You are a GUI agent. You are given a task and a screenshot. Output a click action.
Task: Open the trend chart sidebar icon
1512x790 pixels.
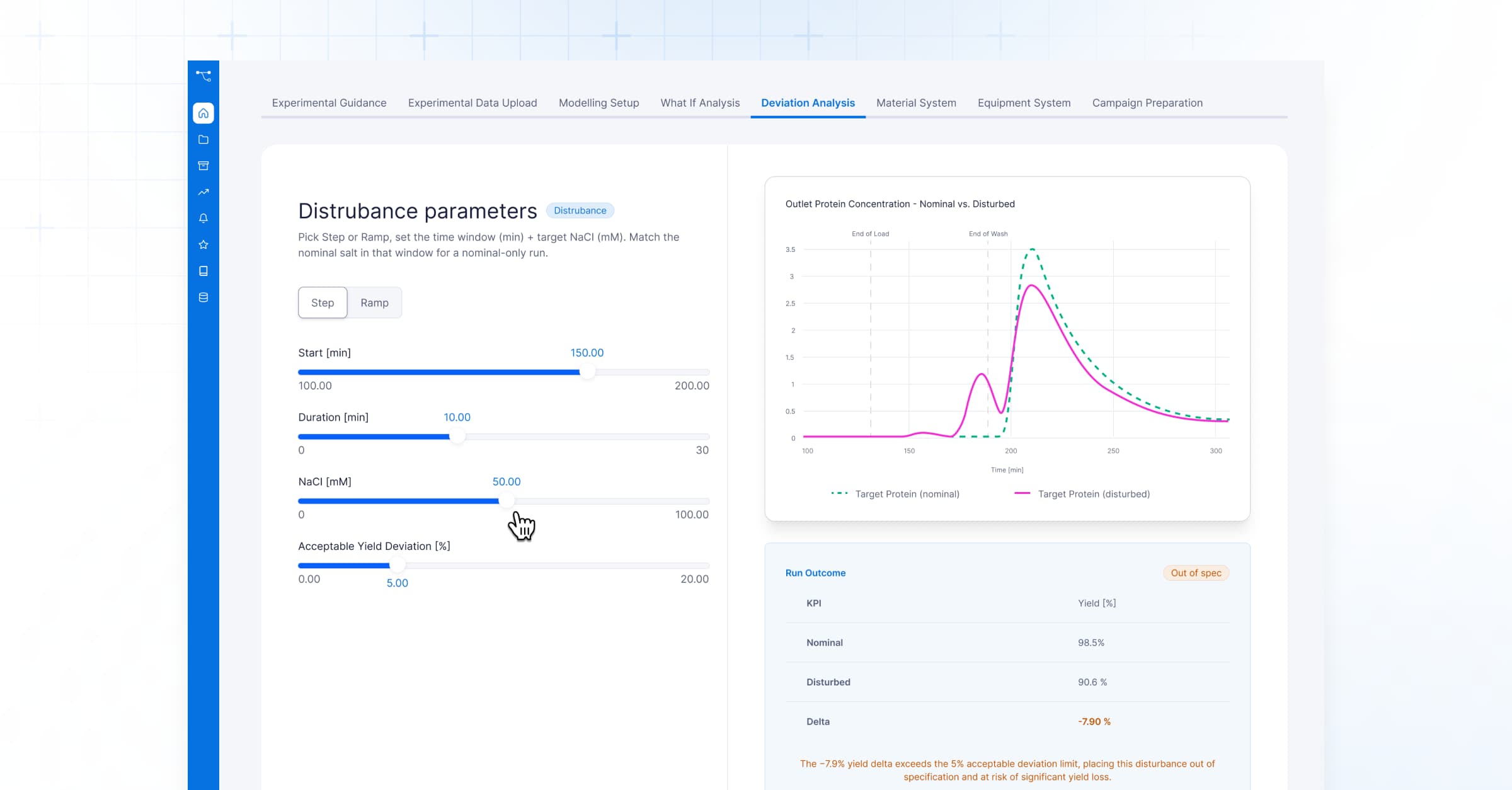pos(203,192)
